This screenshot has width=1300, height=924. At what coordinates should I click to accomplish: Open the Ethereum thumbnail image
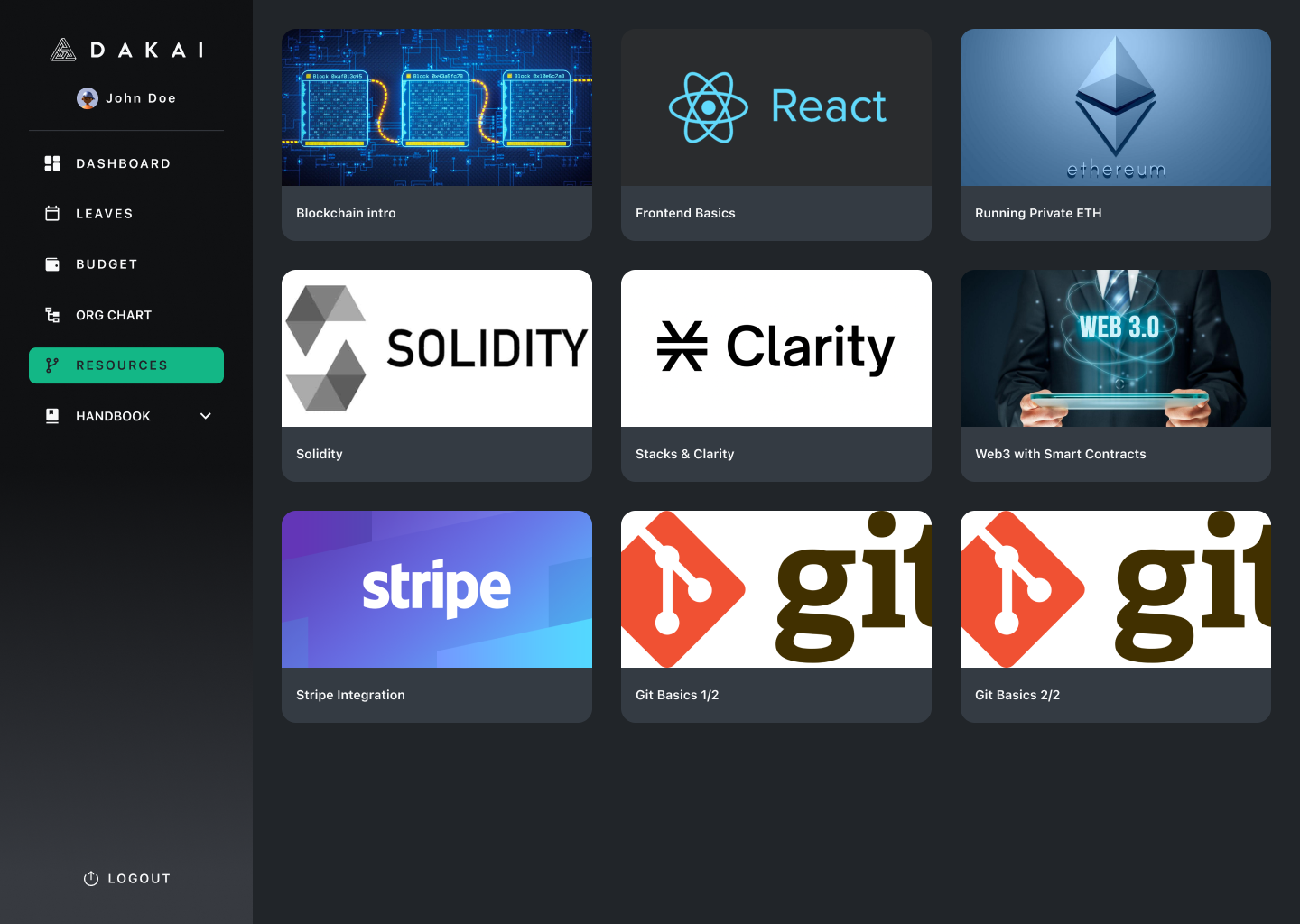pyautogui.click(x=1116, y=107)
